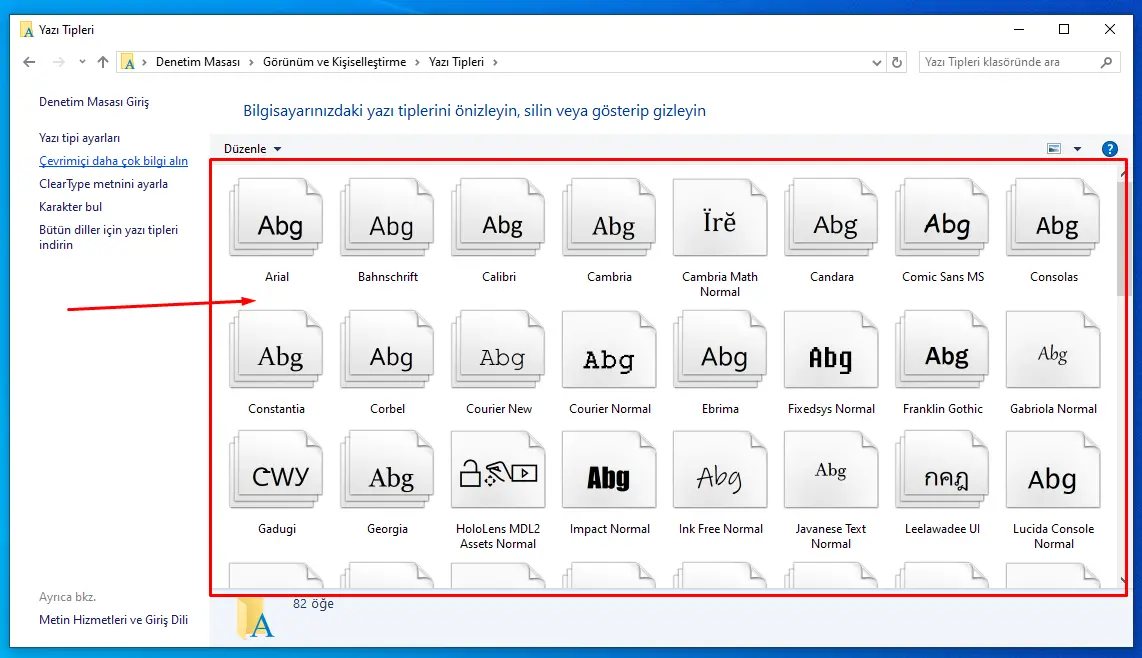Select the Gabriola Normal font icon
The image size is (1142, 658).
click(x=1053, y=349)
